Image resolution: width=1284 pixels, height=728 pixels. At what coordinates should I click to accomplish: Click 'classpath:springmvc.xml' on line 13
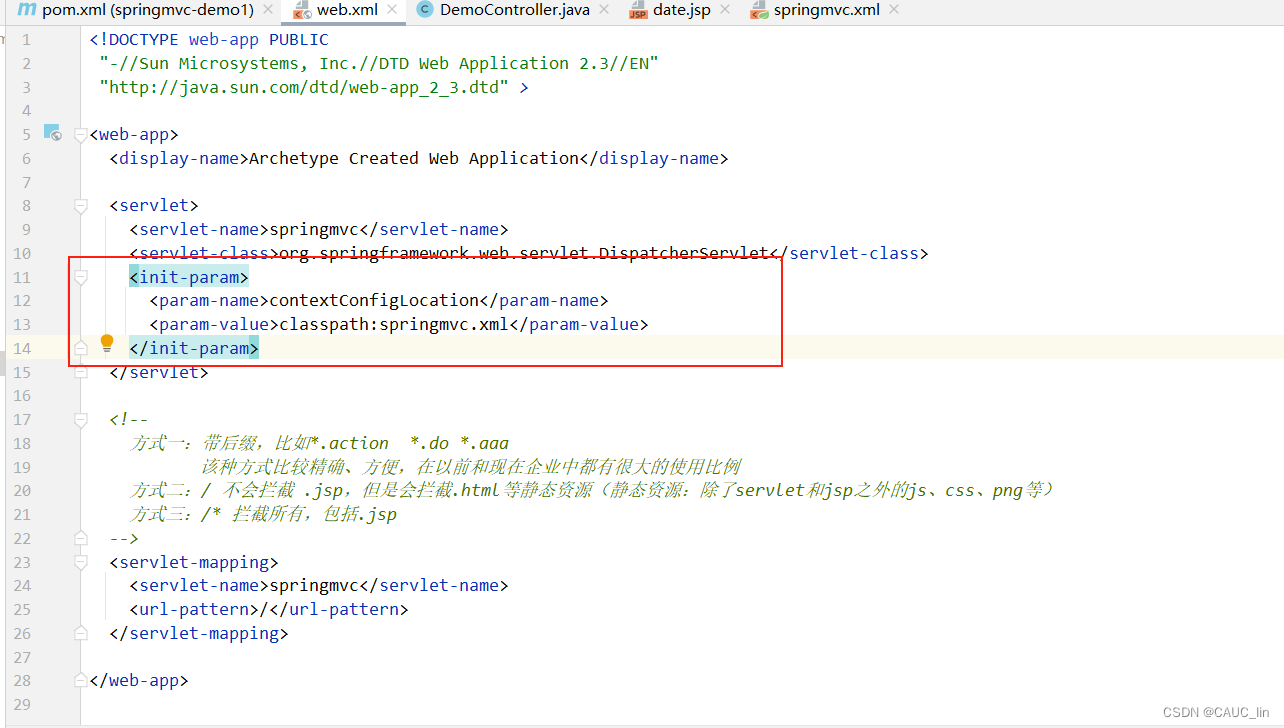(x=394, y=324)
